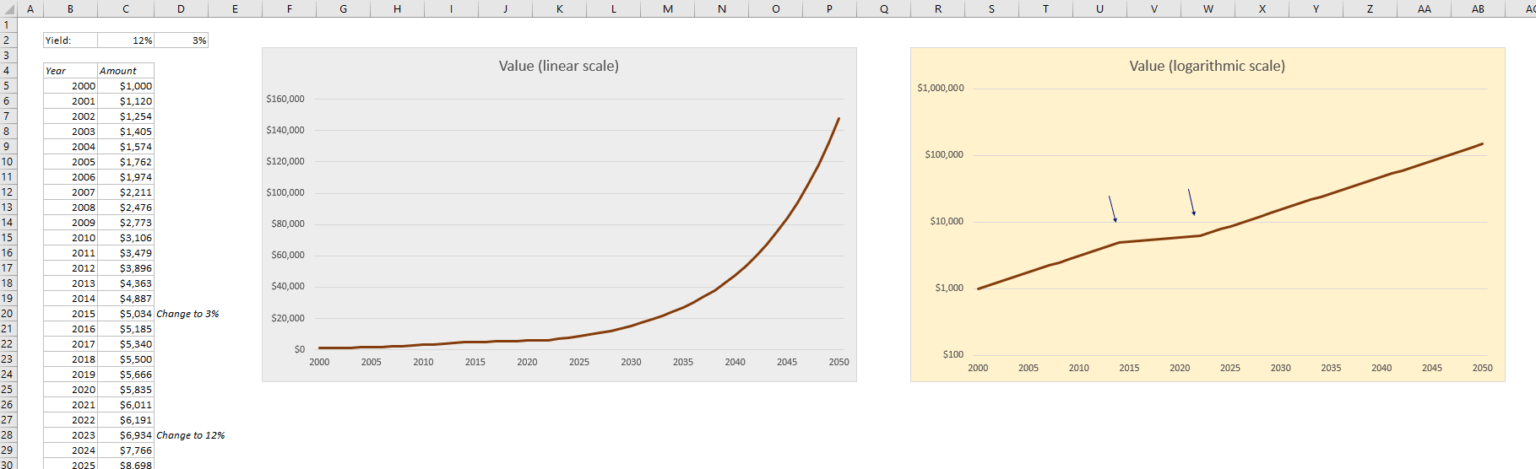Viewport: 1536px width, 469px height.
Task: Click the 'Value (linear scale)' chart title
Action: 559,66
